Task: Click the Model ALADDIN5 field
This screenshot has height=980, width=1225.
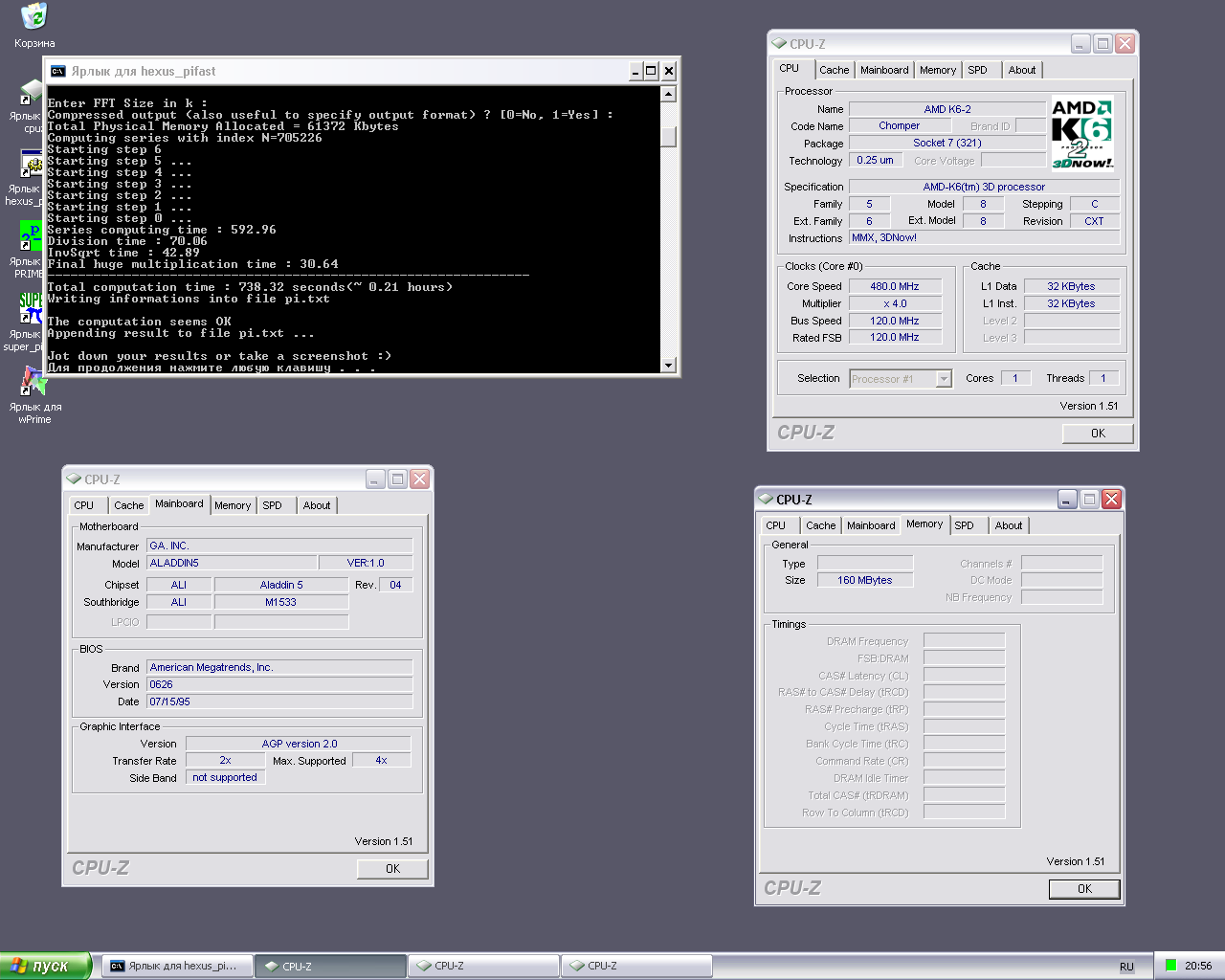Action: tap(232, 563)
